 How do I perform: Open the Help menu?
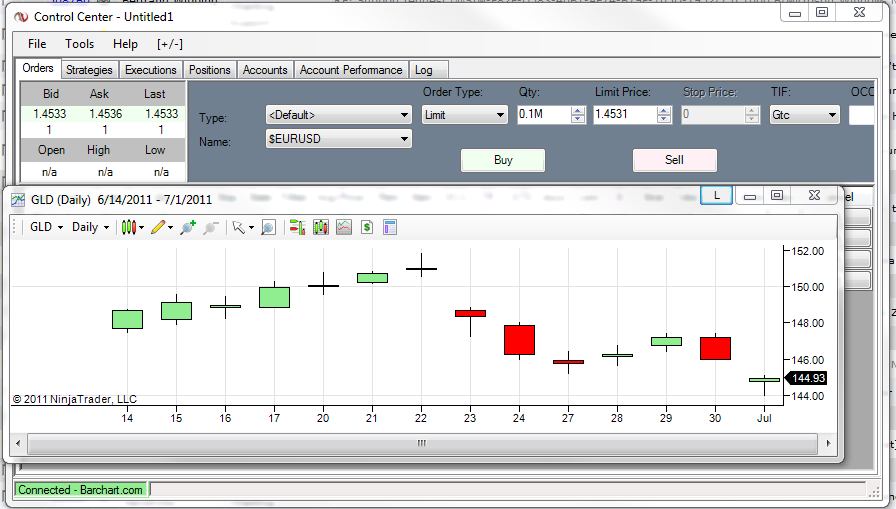tap(125, 44)
